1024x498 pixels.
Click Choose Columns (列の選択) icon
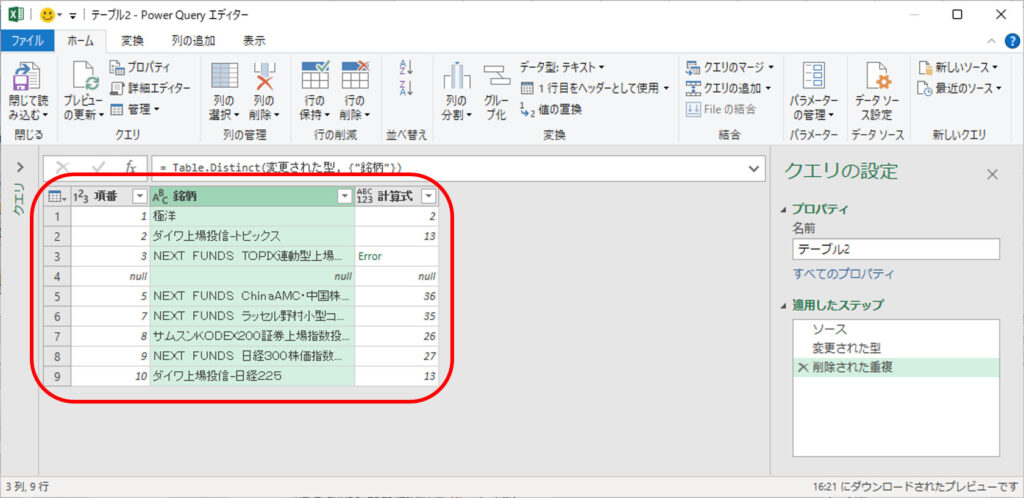[x=225, y=76]
